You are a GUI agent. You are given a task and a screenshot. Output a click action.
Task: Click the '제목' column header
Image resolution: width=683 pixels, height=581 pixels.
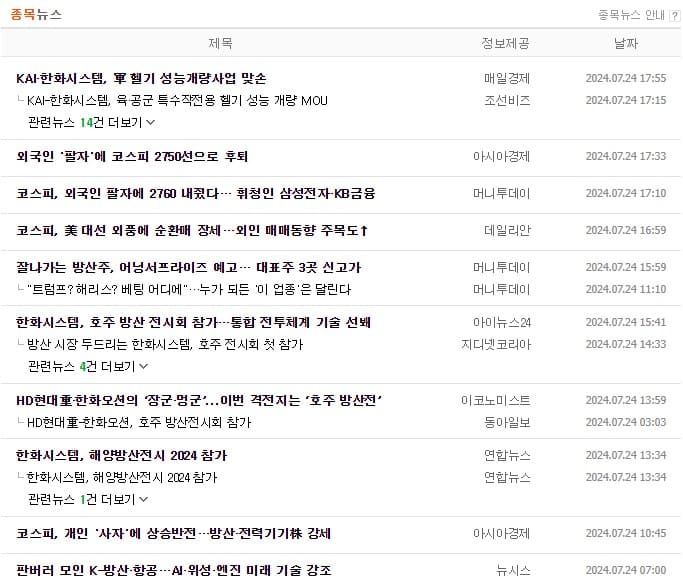click(x=220, y=43)
